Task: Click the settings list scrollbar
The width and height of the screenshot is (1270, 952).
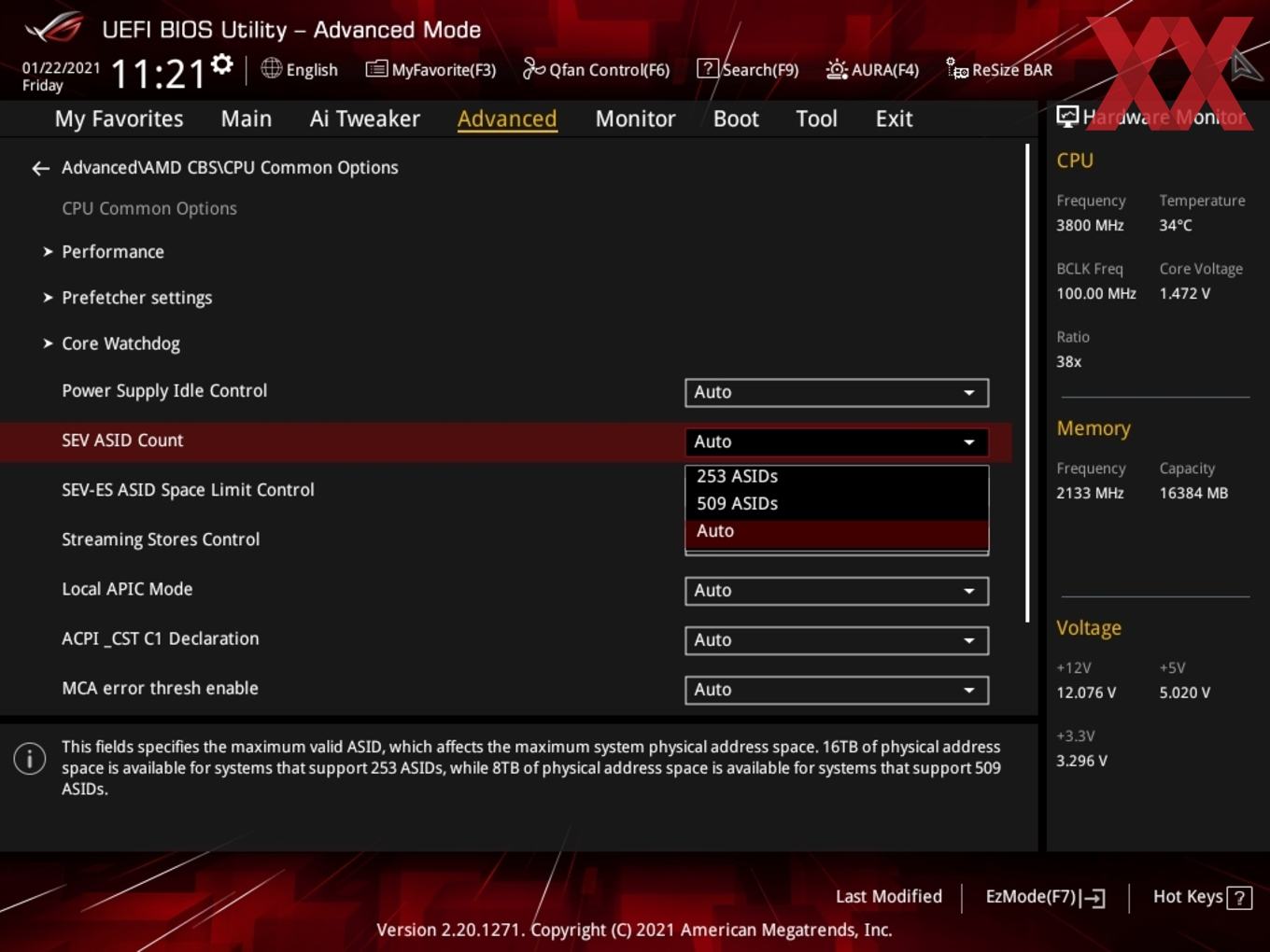Action: click(x=1027, y=383)
